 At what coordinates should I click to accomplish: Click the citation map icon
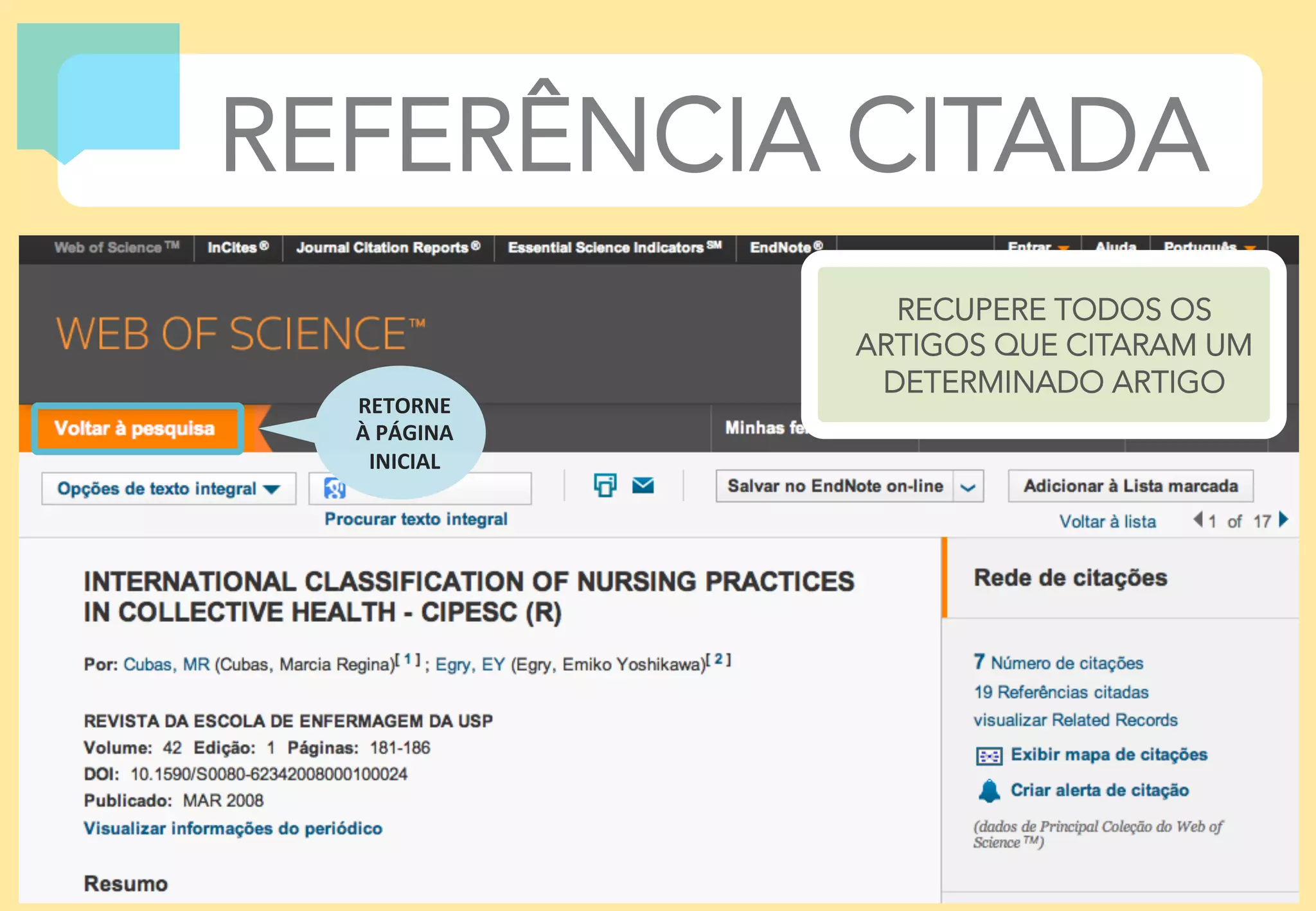click(989, 756)
